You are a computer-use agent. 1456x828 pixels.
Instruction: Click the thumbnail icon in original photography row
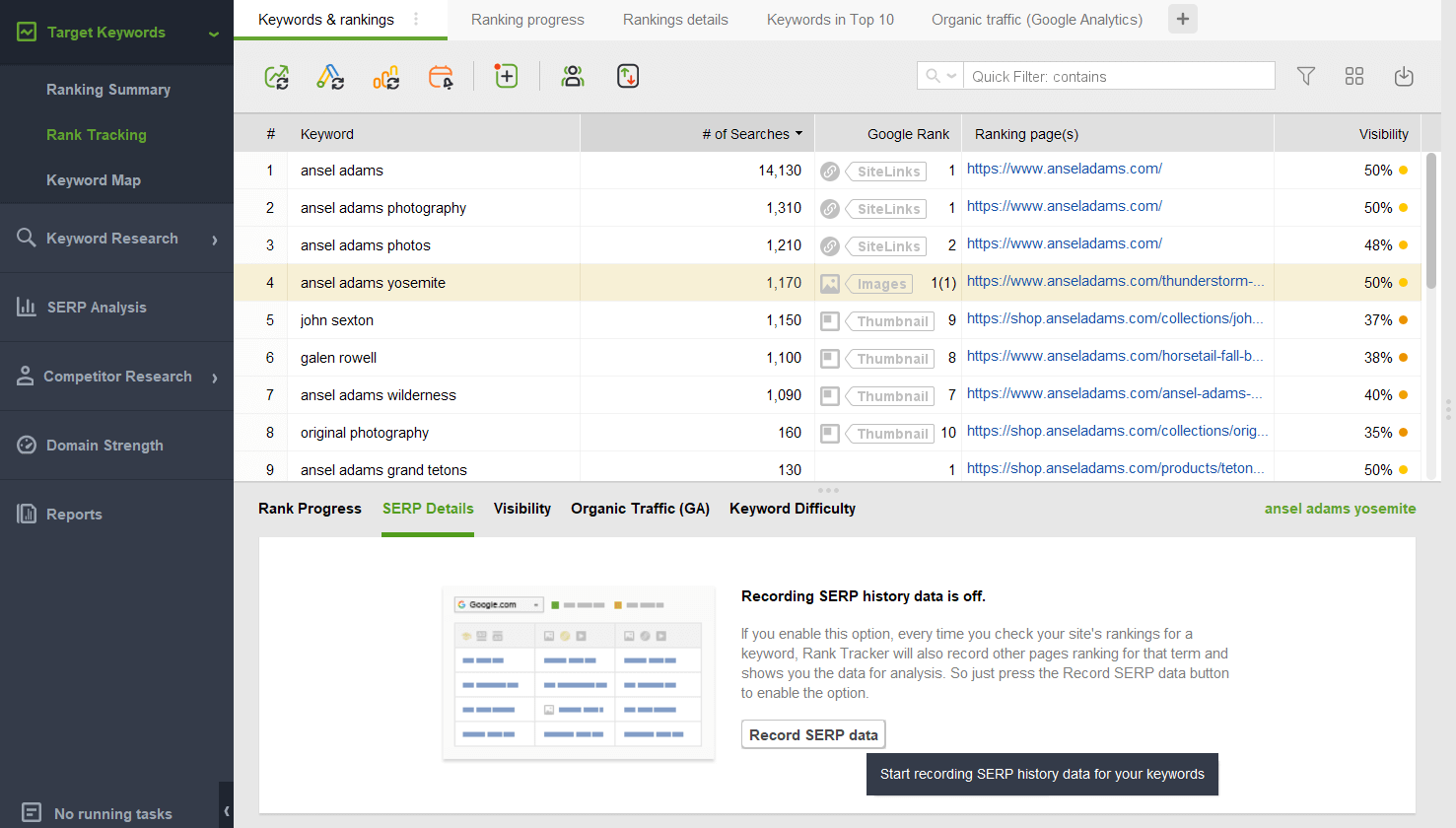[x=830, y=434]
